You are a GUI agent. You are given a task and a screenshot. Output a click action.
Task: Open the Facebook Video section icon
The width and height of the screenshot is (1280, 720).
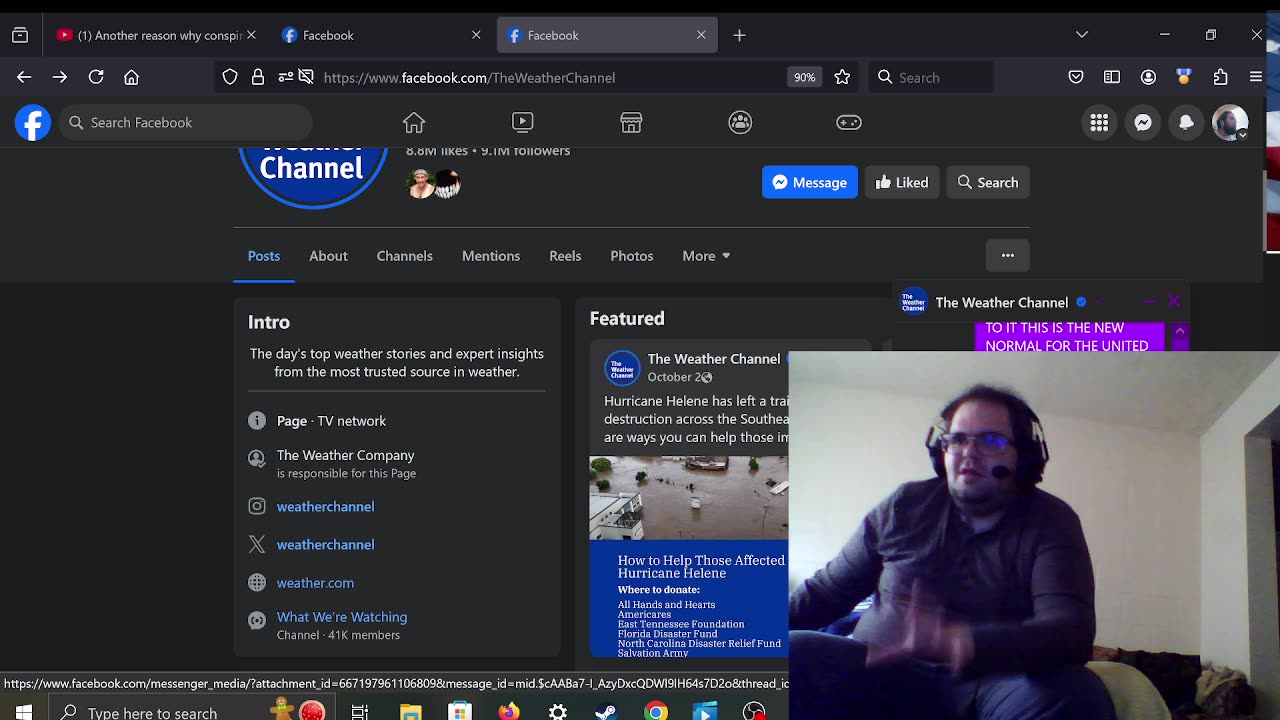coord(522,122)
